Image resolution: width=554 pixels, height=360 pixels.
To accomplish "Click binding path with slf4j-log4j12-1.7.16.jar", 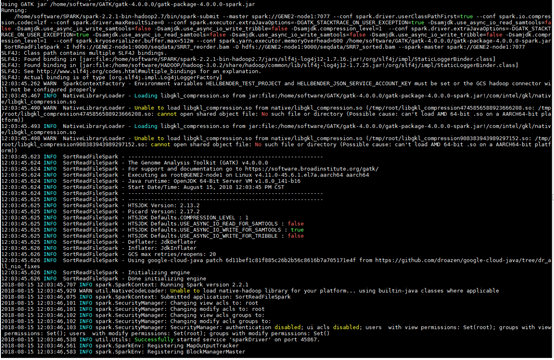I will (x=288, y=59).
